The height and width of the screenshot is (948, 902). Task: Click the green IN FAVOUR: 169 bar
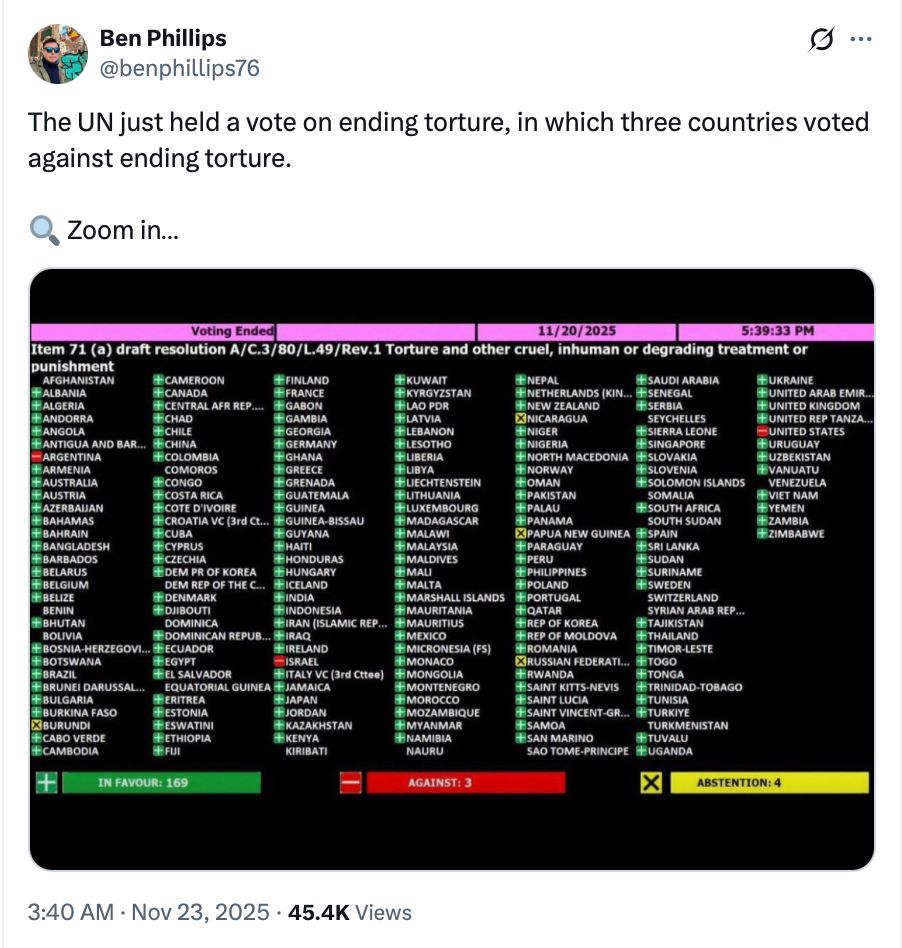pyautogui.click(x=160, y=783)
